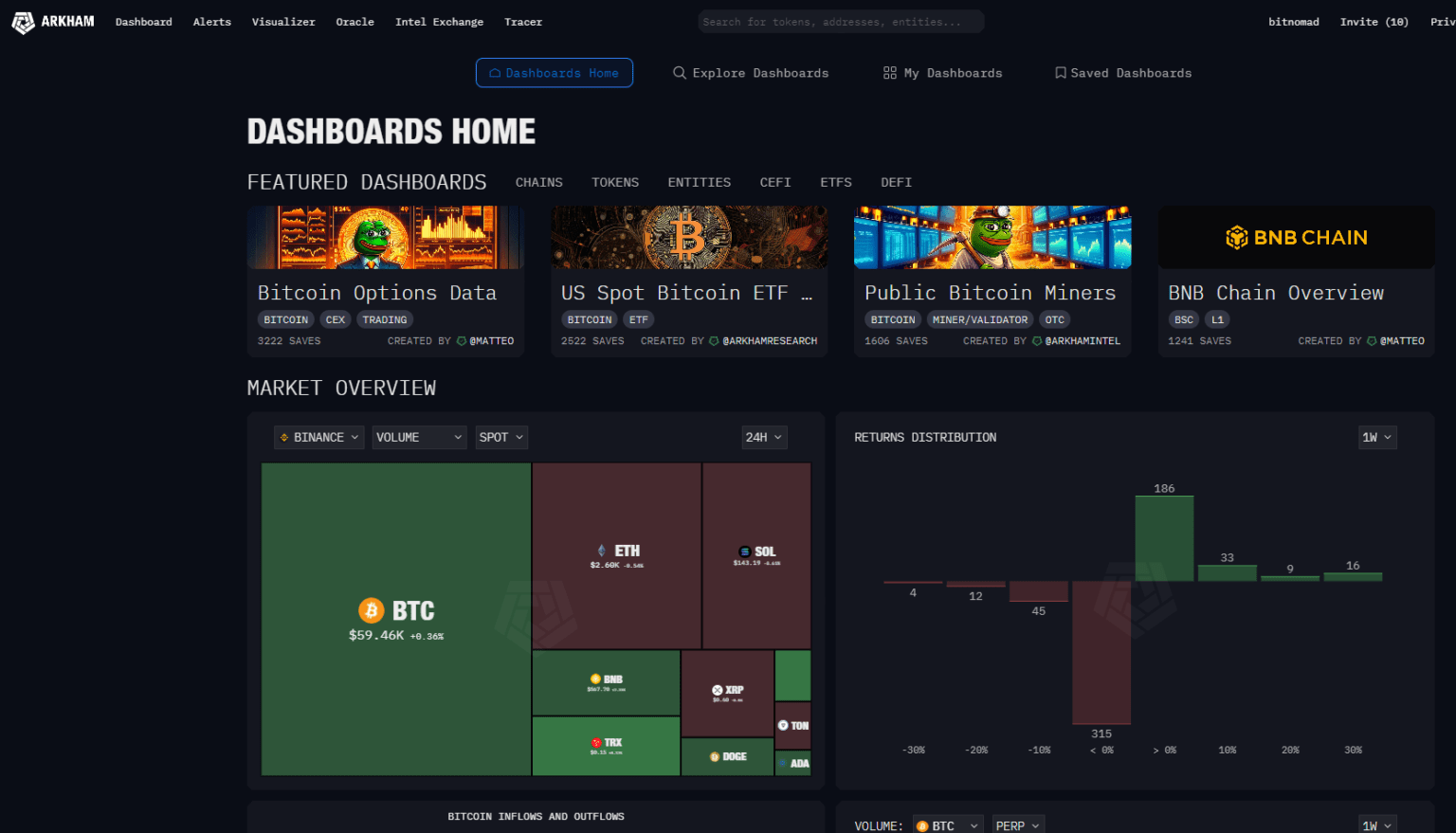Open the SPOT market type dropdown
1456x833 pixels.
pyautogui.click(x=500, y=437)
